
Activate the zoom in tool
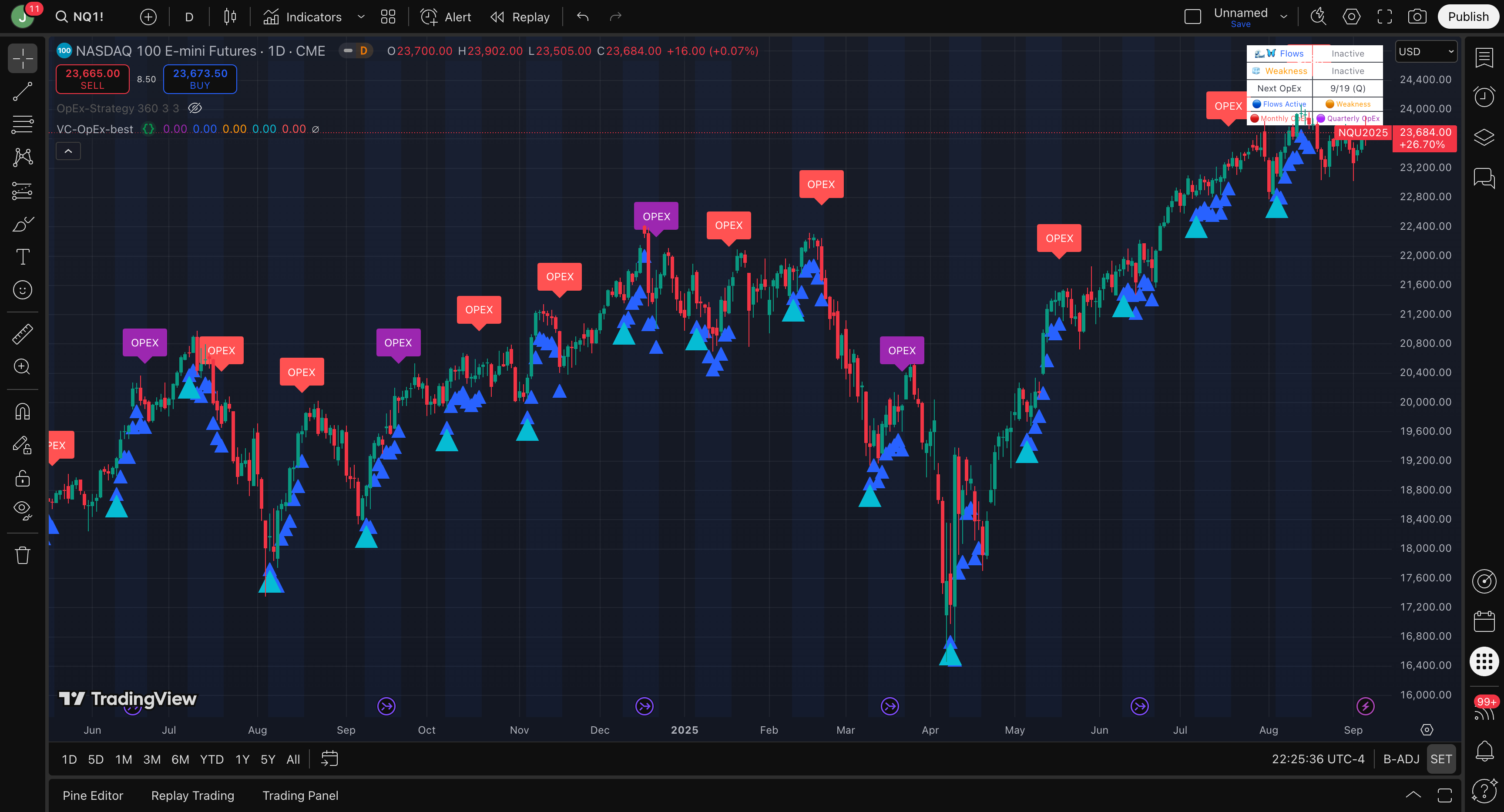(x=23, y=366)
